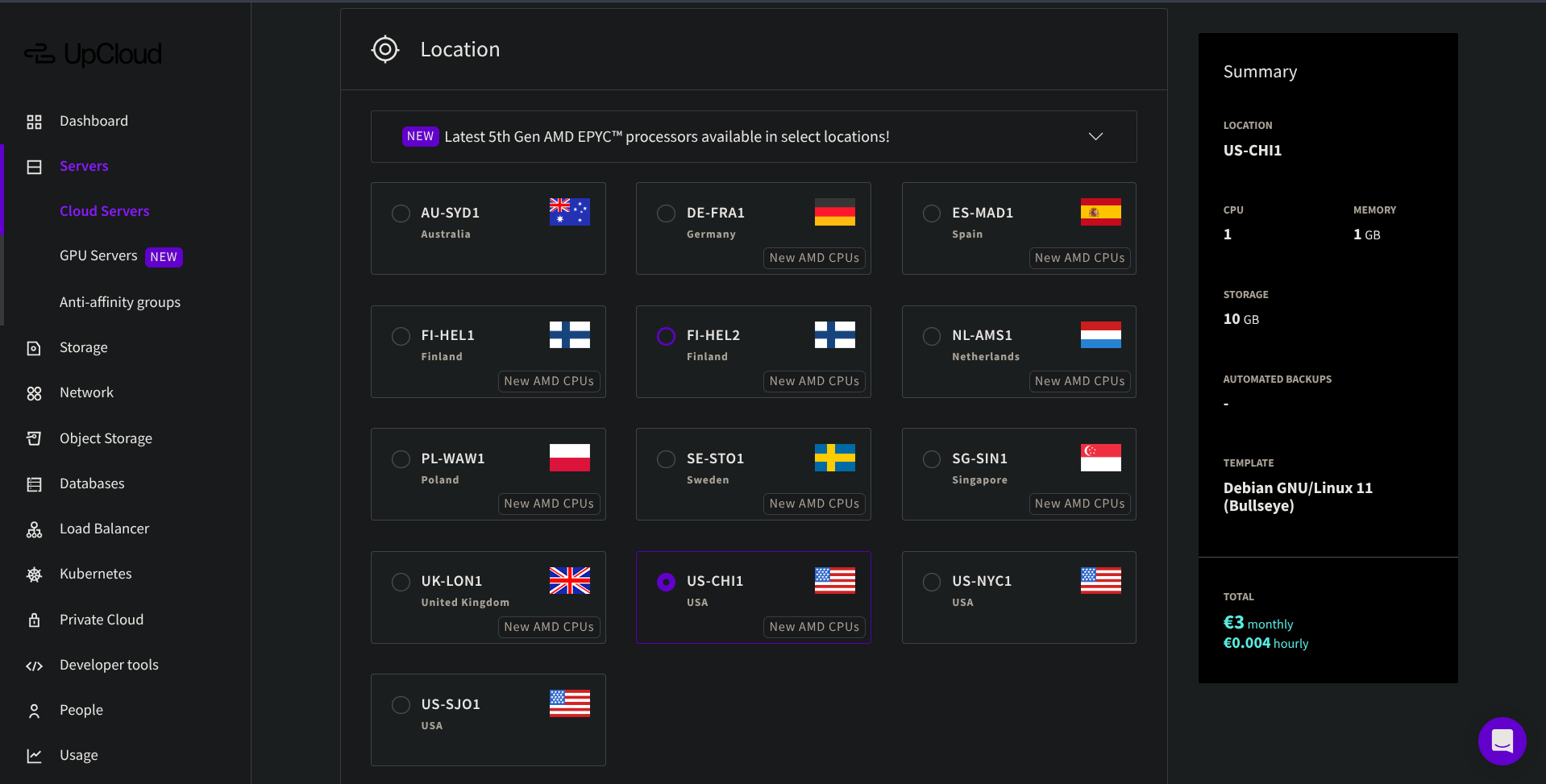
Task: Click the Dashboard grid icon
Action: tap(34, 122)
